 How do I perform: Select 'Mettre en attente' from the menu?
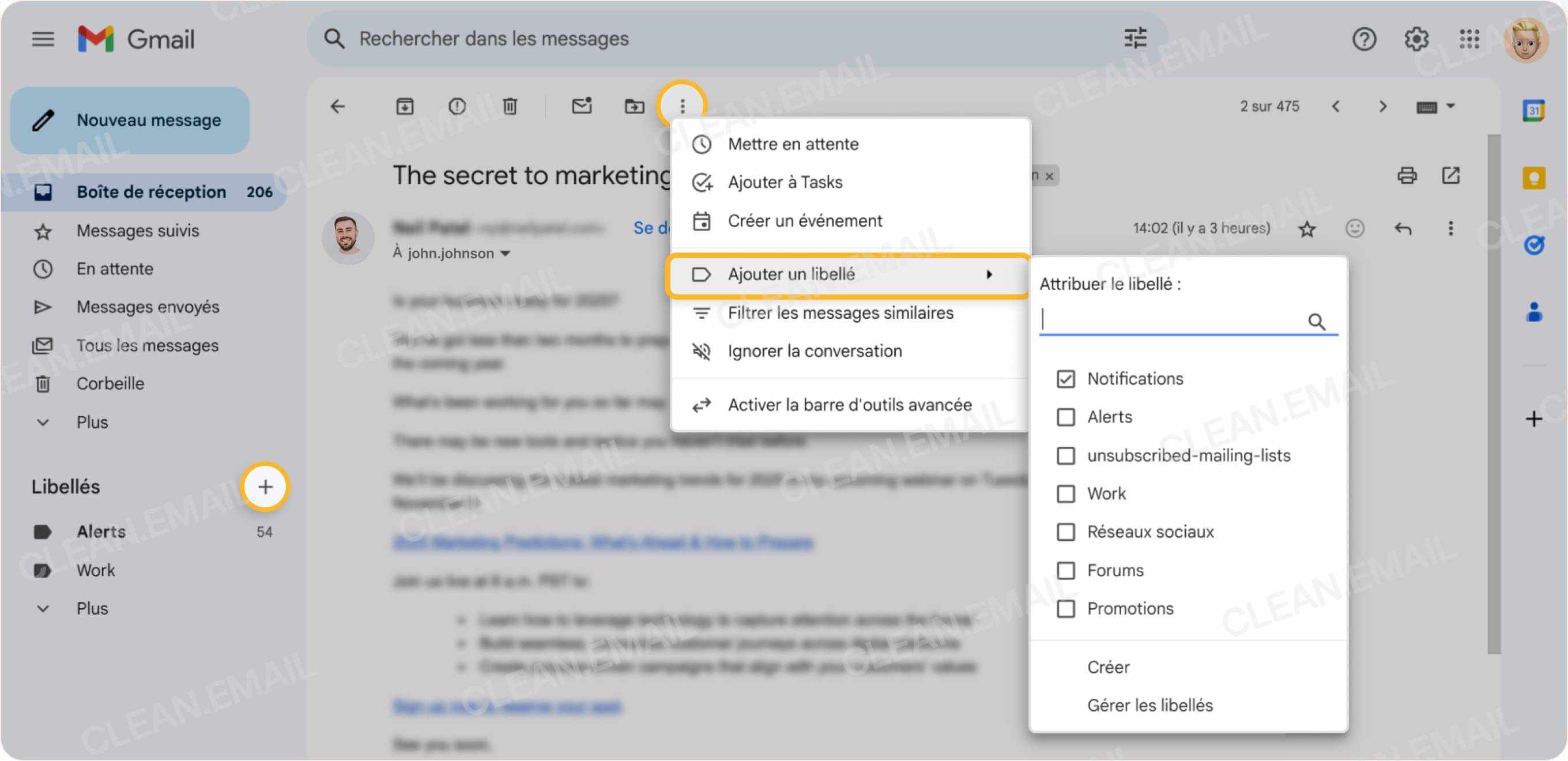pyautogui.click(x=793, y=144)
